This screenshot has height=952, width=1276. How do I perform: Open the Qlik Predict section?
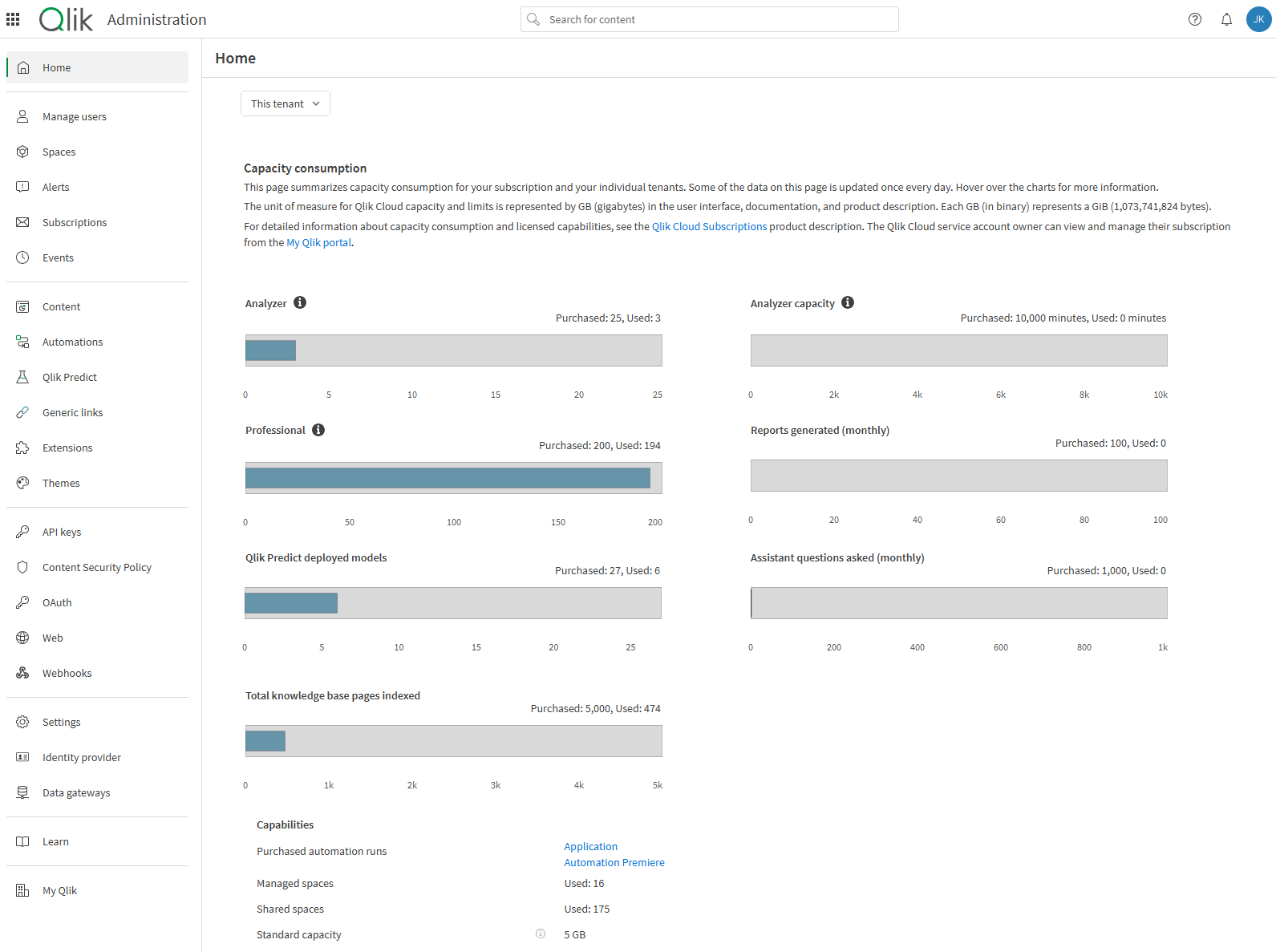pos(69,378)
